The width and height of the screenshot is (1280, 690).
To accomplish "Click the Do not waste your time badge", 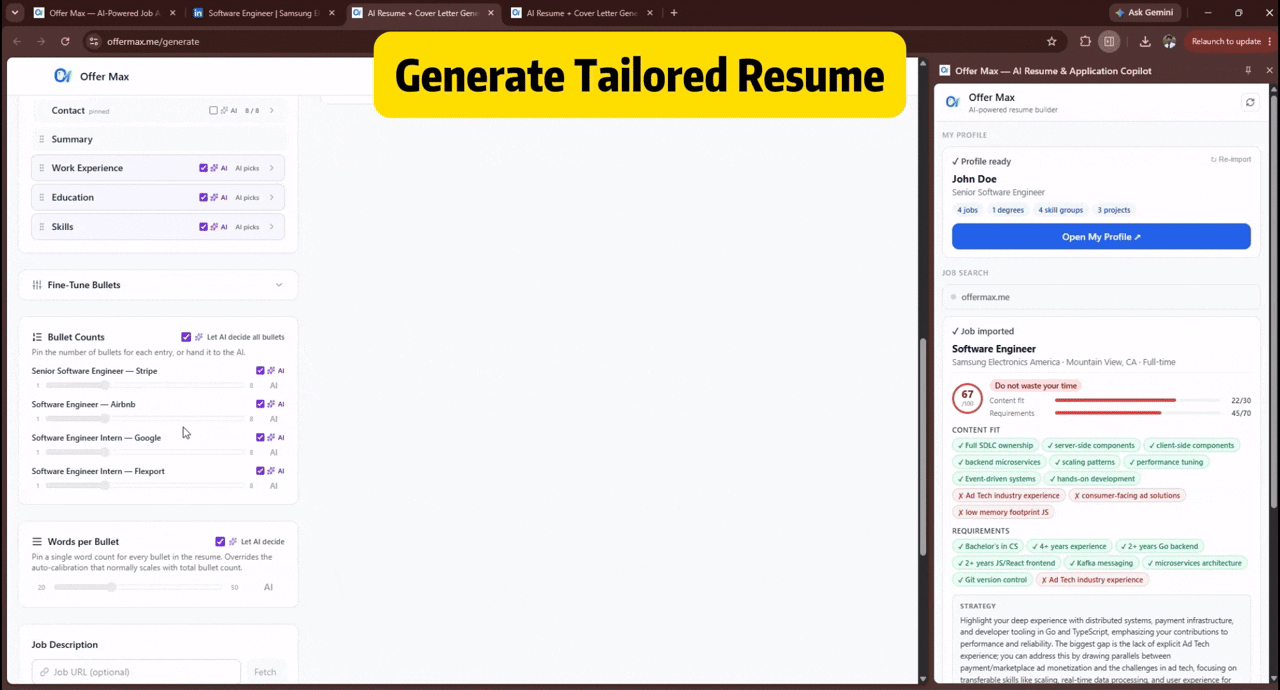I will (x=1035, y=385).
